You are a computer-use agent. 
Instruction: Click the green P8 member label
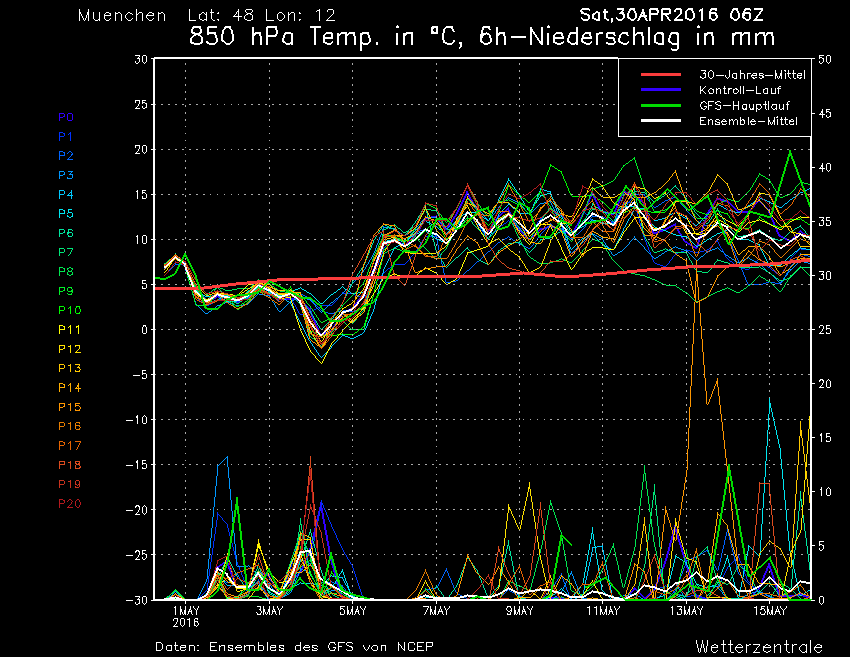[x=66, y=272]
